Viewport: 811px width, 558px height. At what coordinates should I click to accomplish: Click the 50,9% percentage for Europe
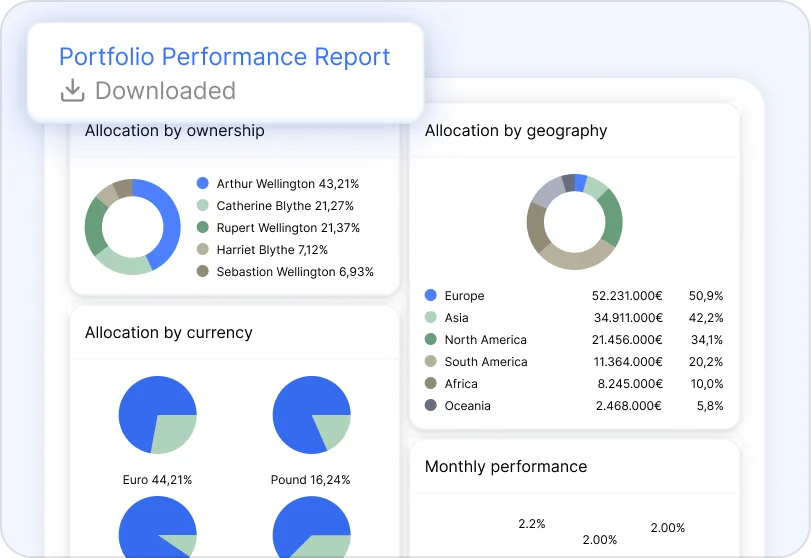coord(706,296)
